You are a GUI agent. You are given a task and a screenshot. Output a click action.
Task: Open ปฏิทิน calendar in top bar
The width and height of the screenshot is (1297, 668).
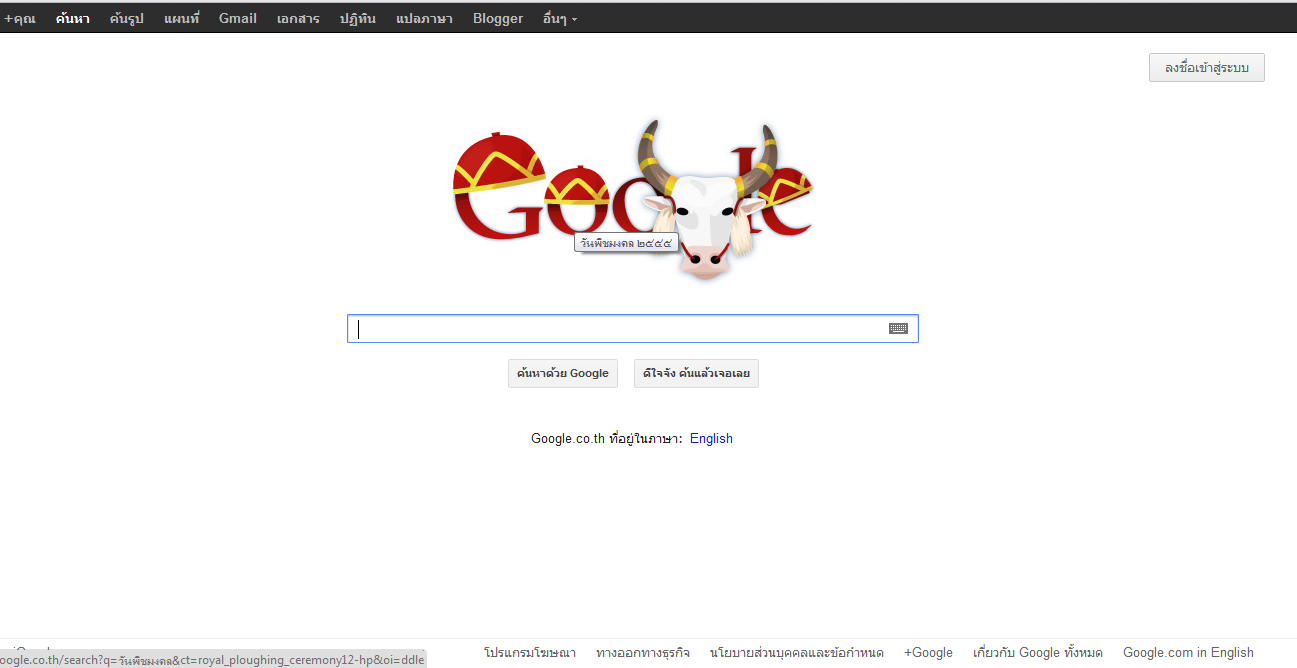coord(358,18)
